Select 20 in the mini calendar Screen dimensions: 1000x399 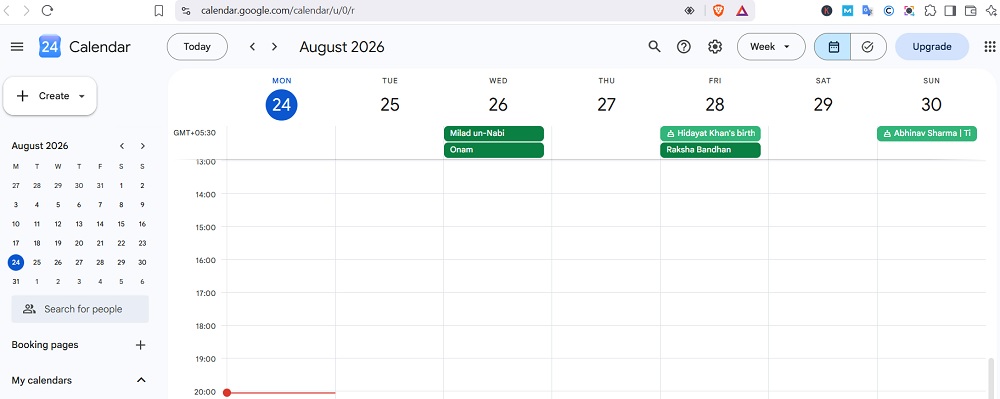[79, 243]
